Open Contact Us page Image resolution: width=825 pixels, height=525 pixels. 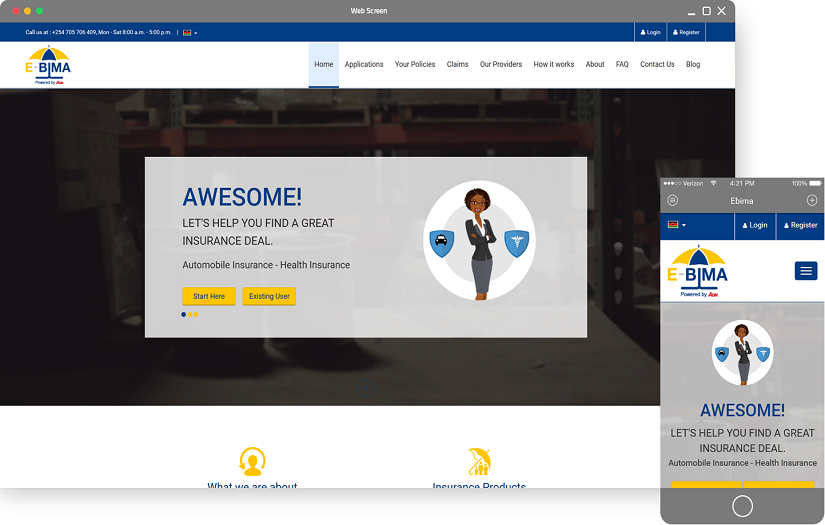tap(657, 64)
